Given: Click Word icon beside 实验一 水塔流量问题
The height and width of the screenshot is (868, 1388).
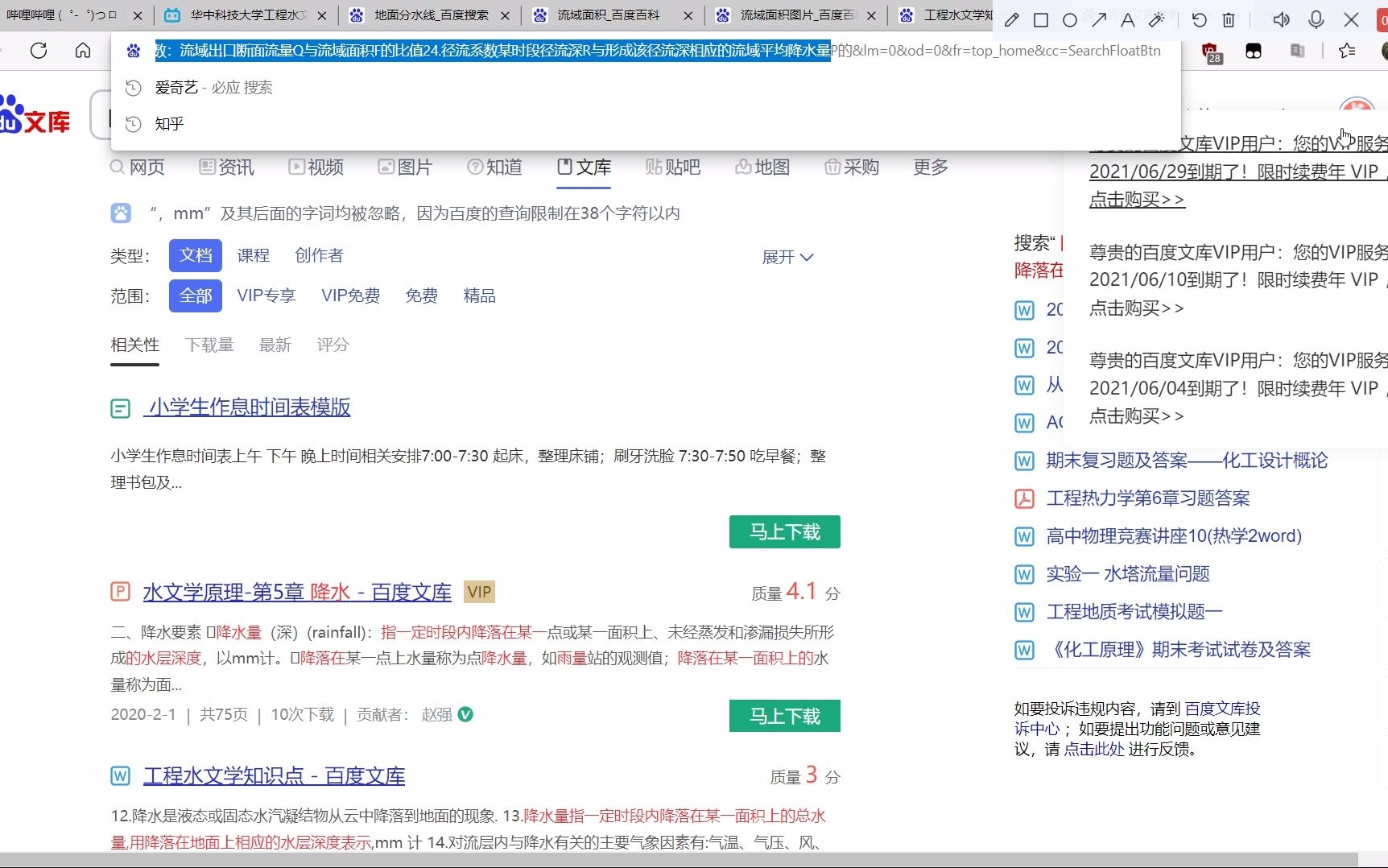Looking at the screenshot, I should click(1024, 574).
